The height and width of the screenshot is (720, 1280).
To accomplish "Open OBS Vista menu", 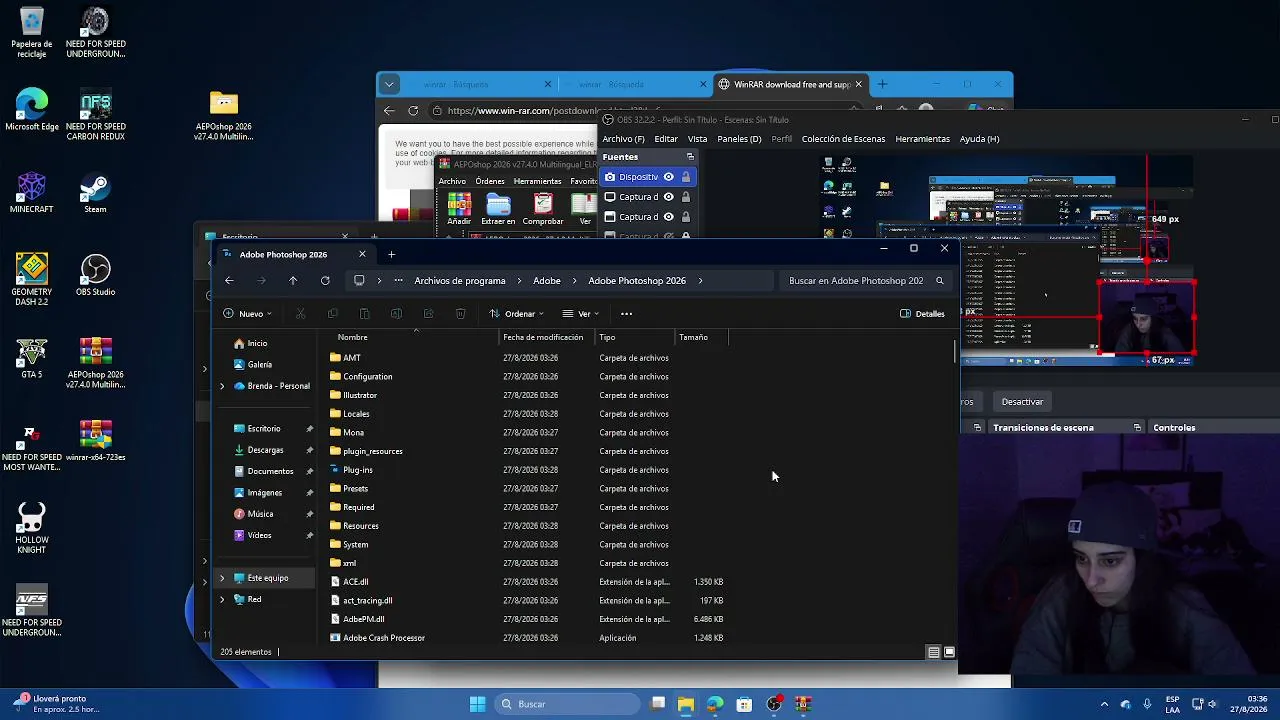I will click(697, 139).
